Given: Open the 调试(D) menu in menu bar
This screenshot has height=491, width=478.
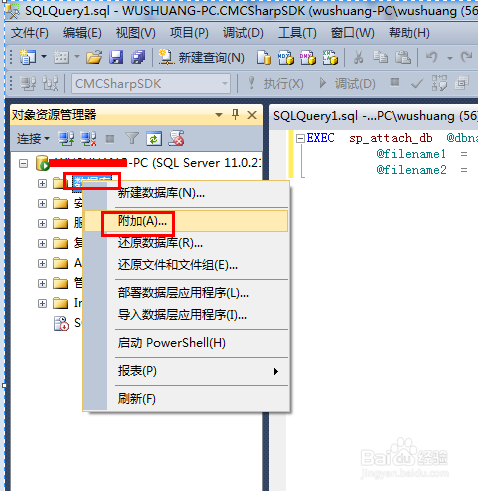Looking at the screenshot, I should [x=243, y=33].
